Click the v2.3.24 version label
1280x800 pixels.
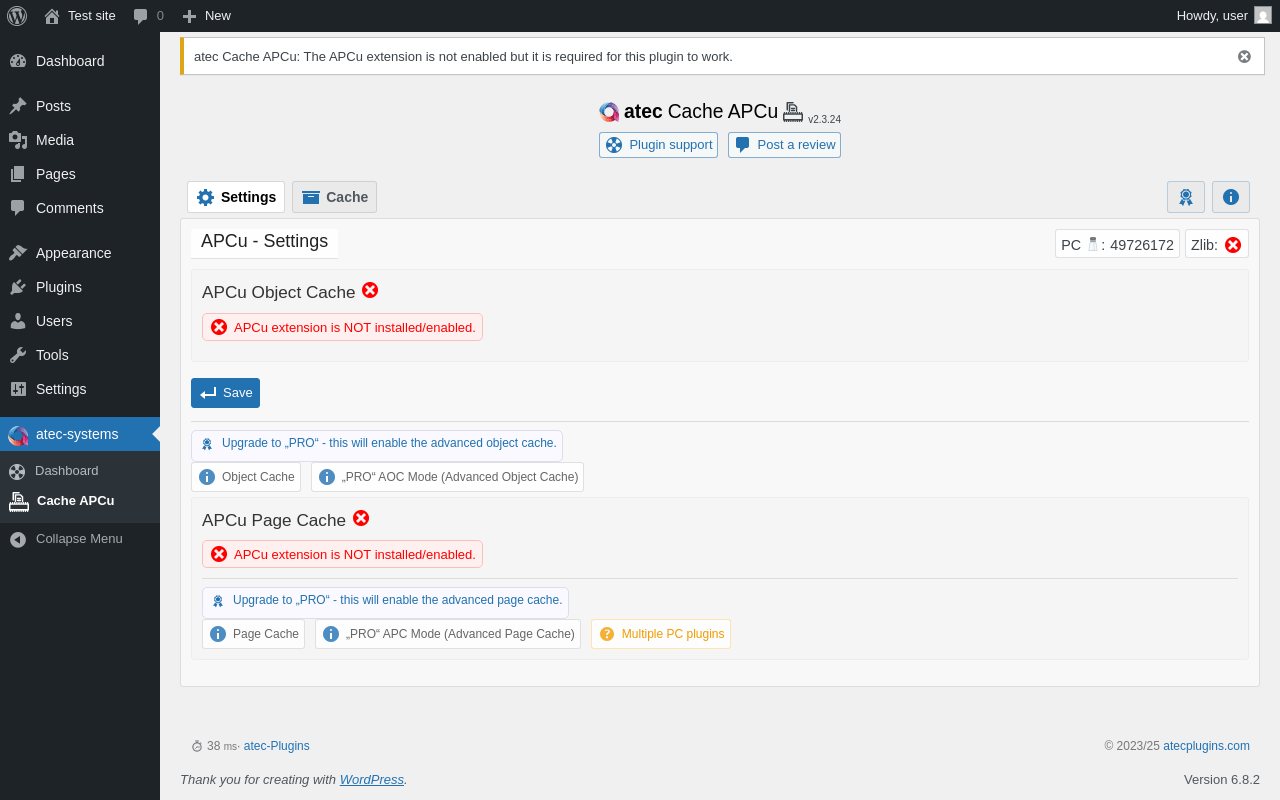(x=824, y=120)
